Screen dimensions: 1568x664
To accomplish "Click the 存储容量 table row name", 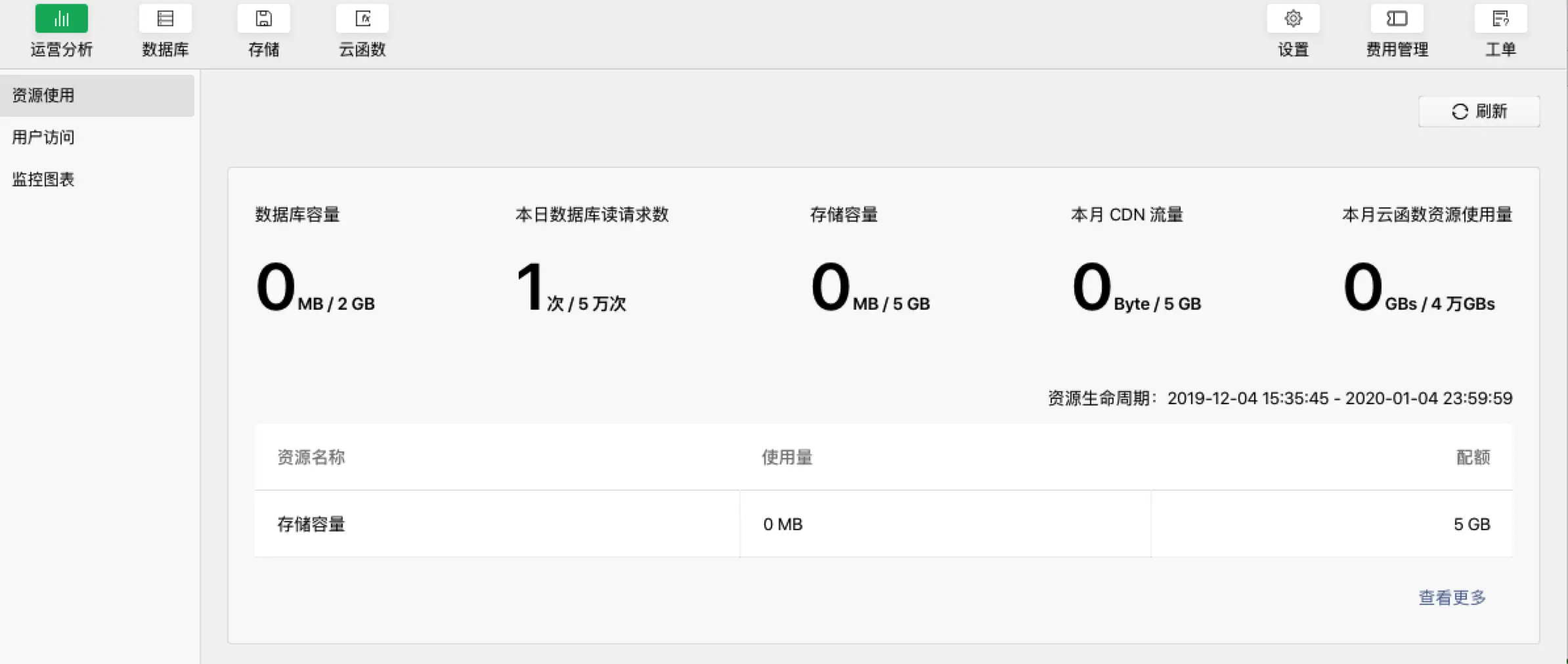I will (x=311, y=524).
